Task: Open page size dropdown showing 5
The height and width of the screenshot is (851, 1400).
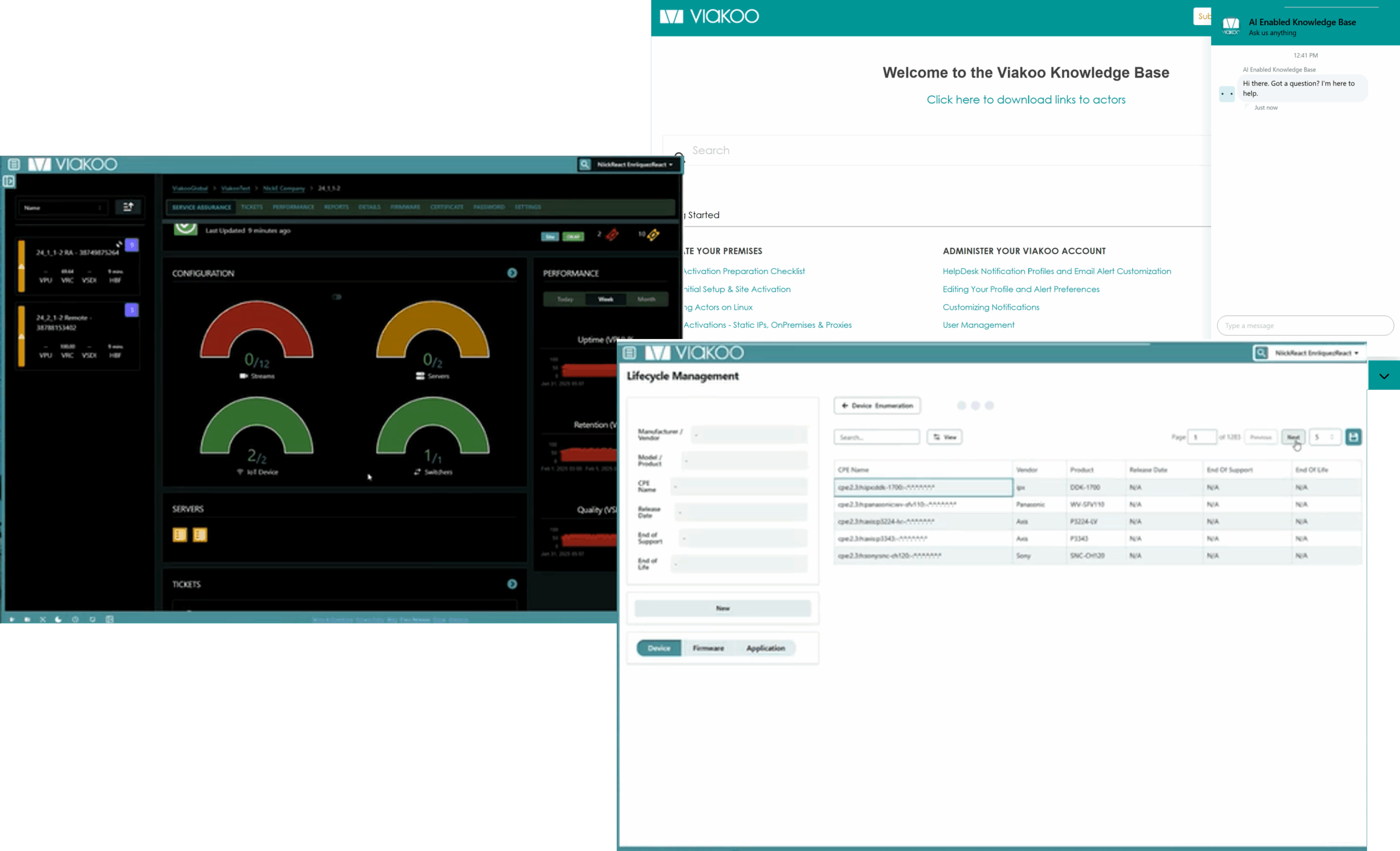Action: (x=1325, y=437)
